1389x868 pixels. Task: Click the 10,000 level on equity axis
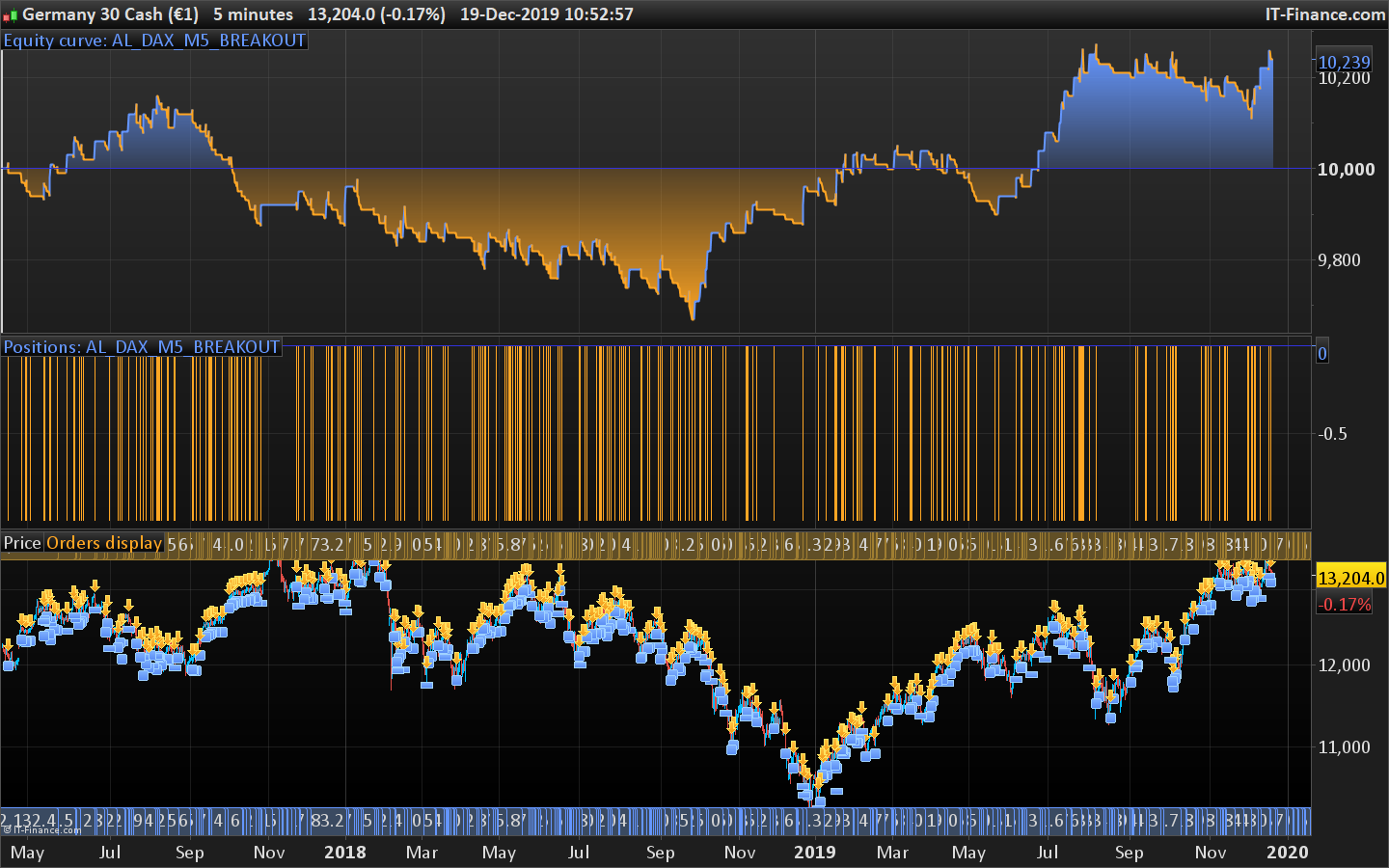(x=1347, y=170)
